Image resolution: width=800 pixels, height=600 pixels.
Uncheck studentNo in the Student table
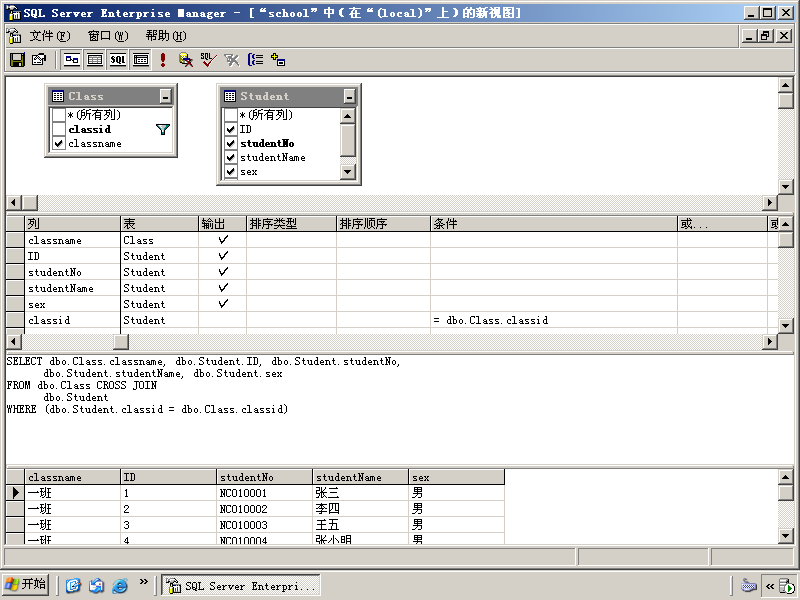[x=231, y=143]
